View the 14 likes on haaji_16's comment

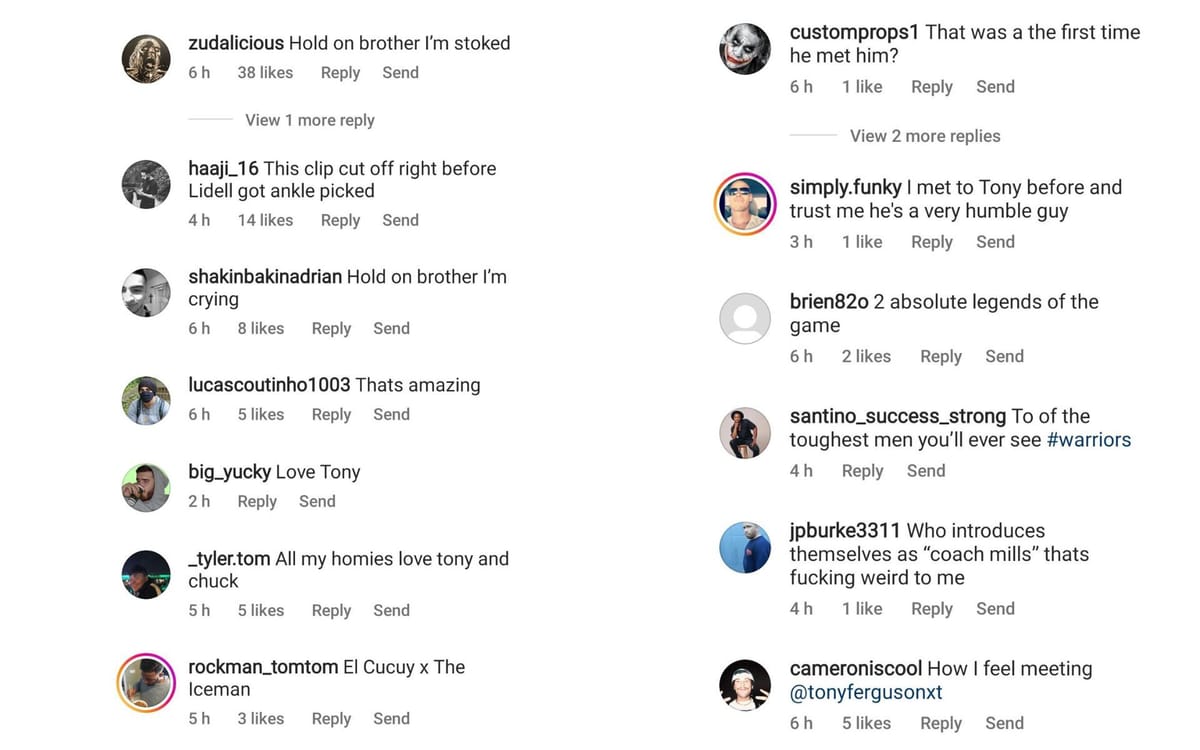pos(264,220)
